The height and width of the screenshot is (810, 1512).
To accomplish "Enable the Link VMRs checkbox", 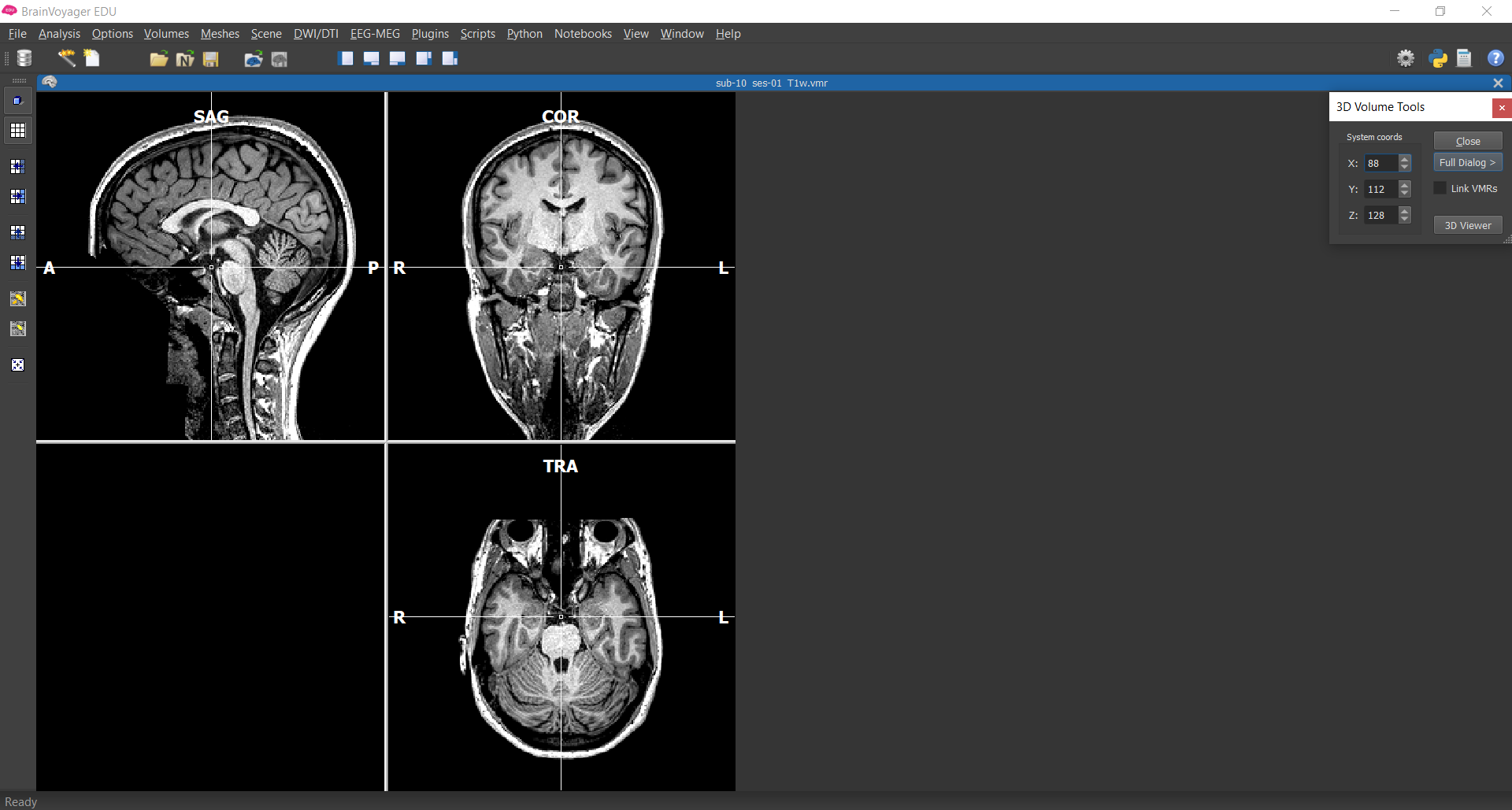I will (x=1440, y=188).
